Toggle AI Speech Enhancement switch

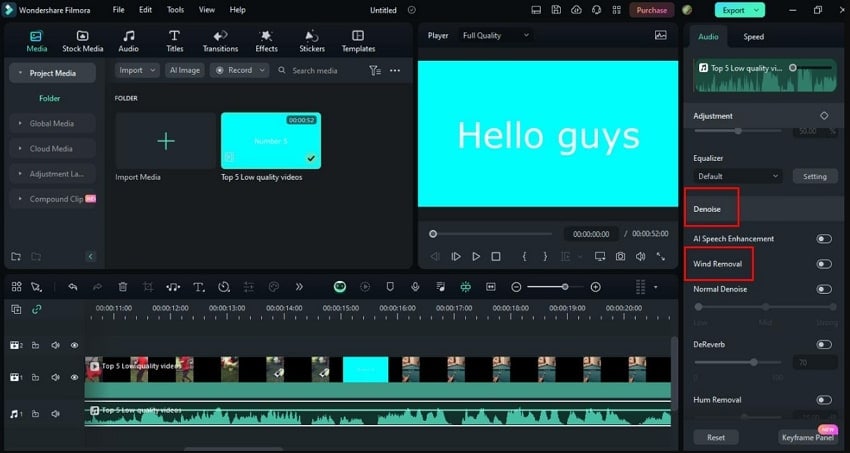tap(823, 239)
